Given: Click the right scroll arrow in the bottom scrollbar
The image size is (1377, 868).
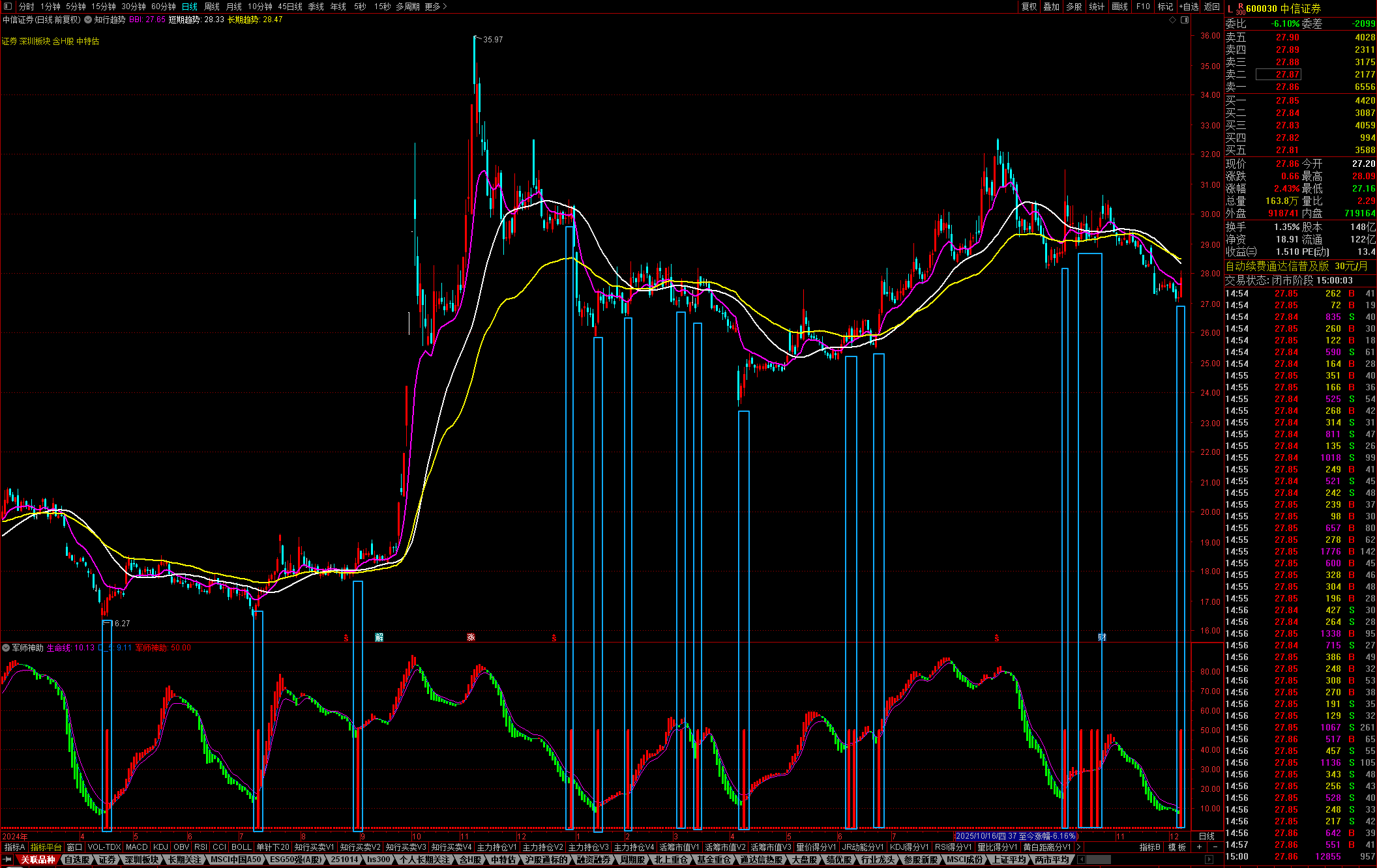Looking at the screenshot, I should click(x=1207, y=860).
